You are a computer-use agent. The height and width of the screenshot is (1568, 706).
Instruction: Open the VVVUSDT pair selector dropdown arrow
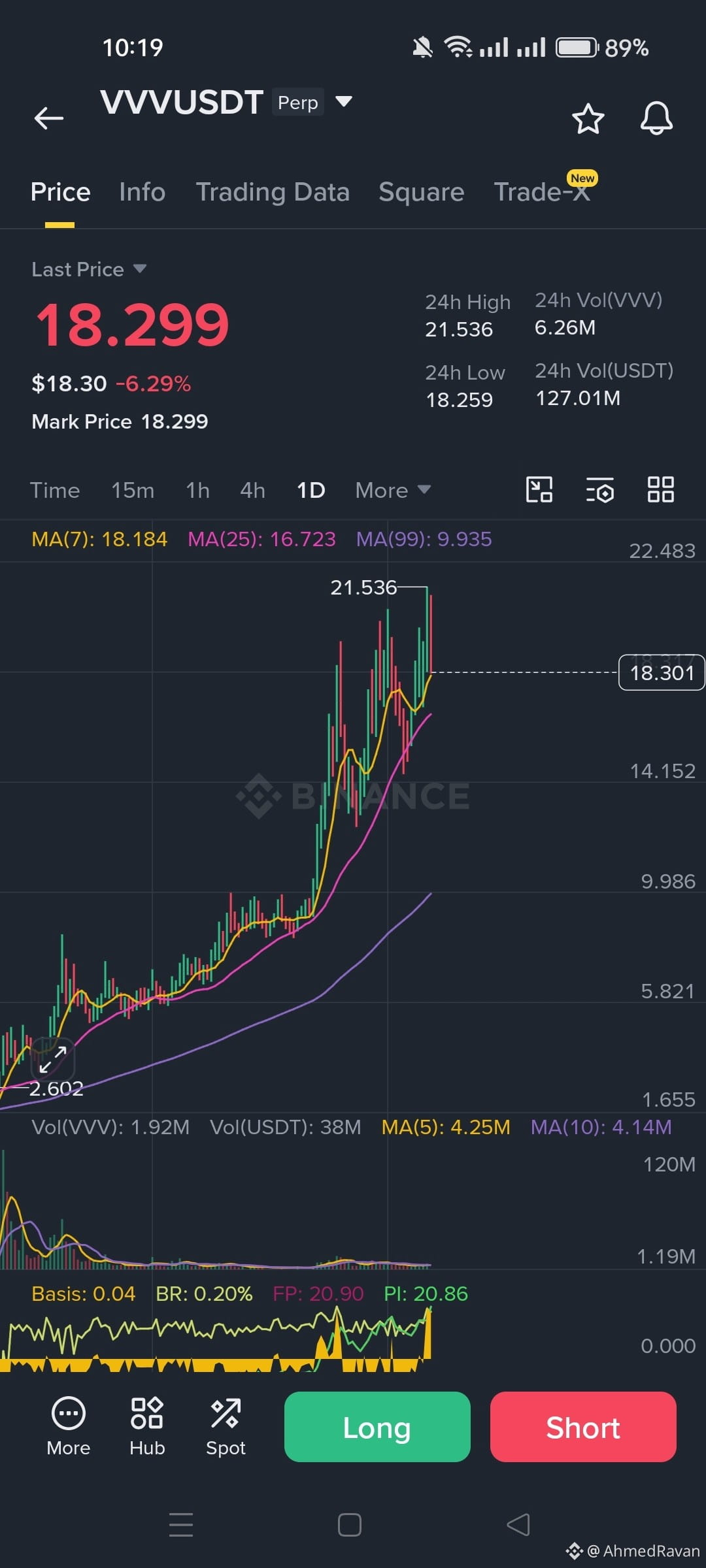pos(344,101)
